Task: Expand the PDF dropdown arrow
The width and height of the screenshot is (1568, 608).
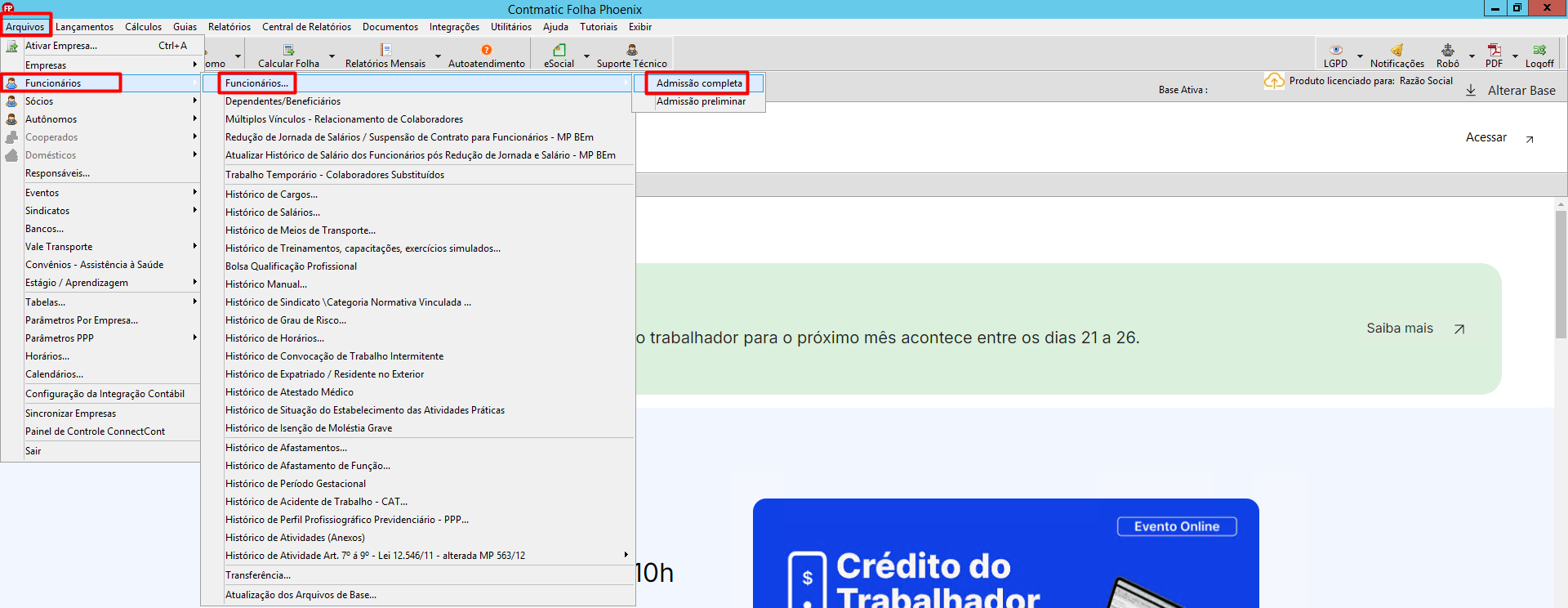Action: pos(1515,56)
